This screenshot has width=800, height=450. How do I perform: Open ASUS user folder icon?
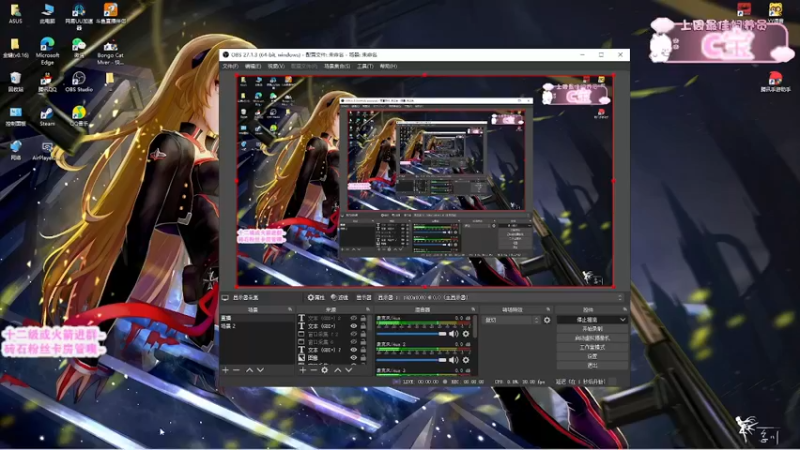point(15,14)
